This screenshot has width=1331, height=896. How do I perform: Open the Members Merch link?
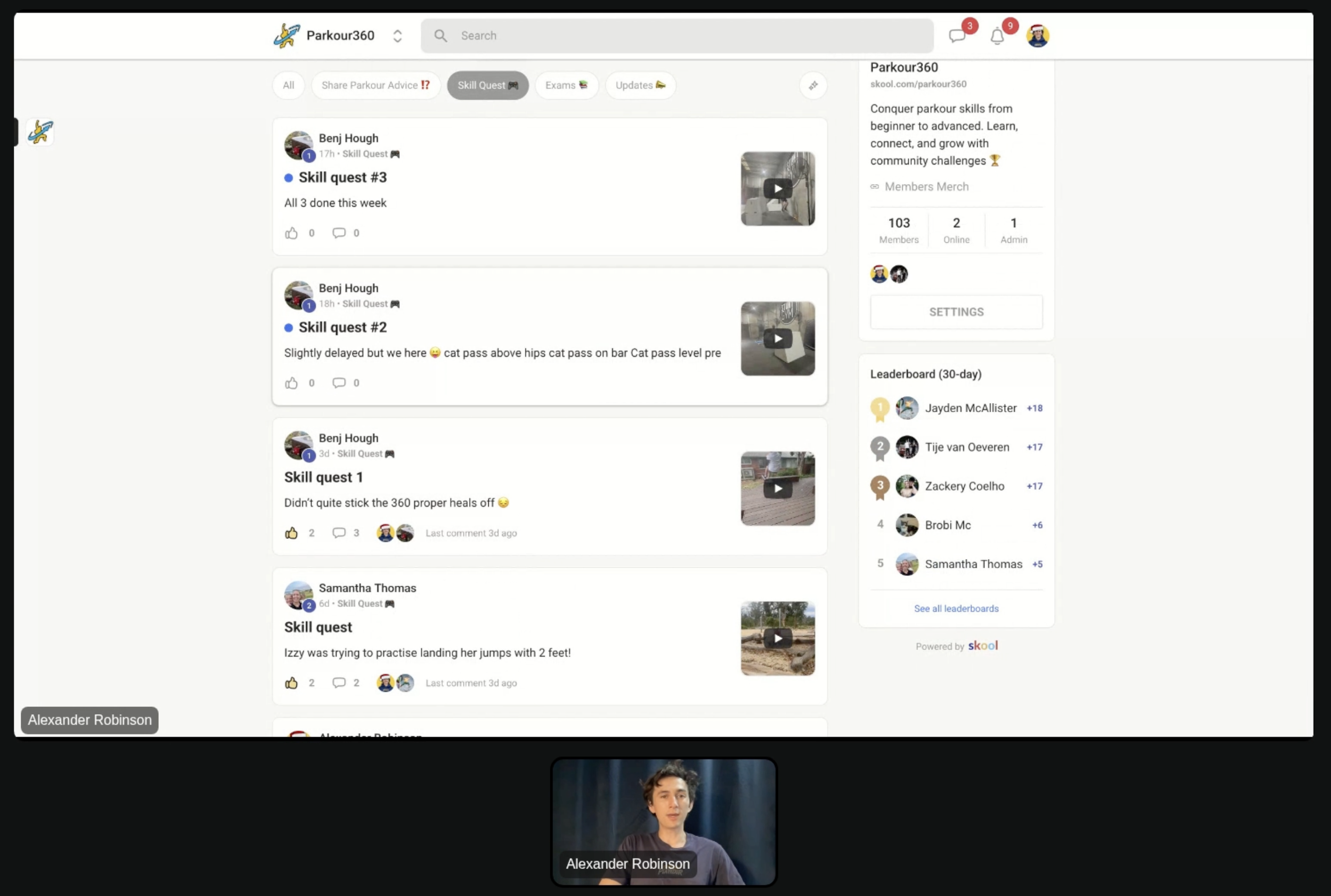tap(926, 187)
